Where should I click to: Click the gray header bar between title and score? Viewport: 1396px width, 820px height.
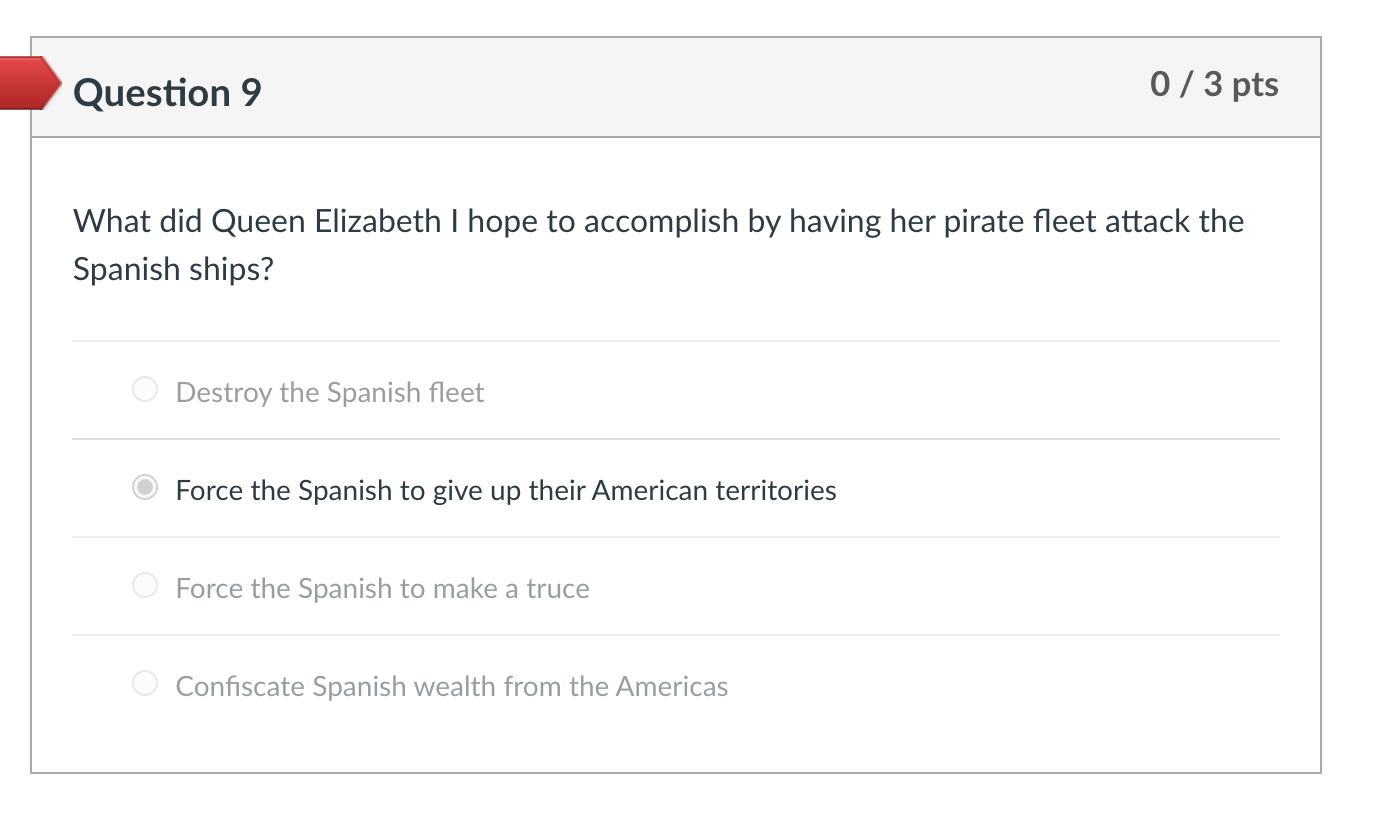point(700,88)
